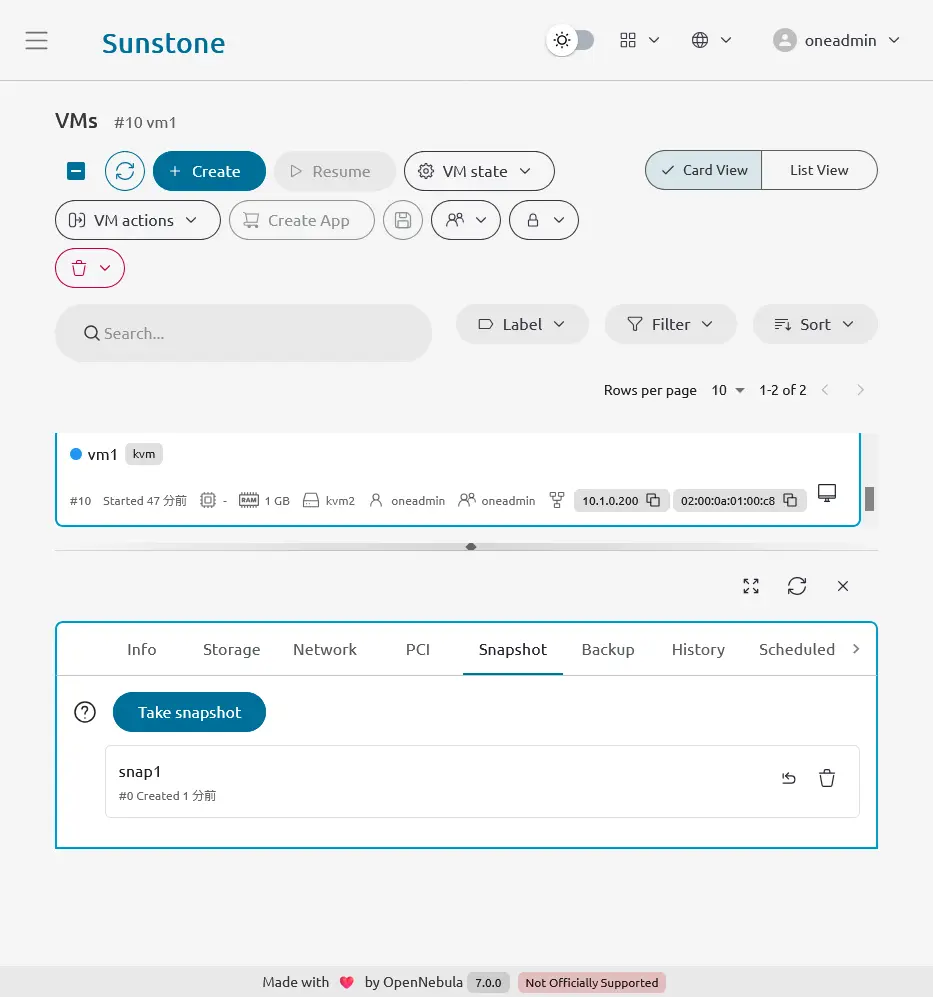Refresh the VMs list
The height and width of the screenshot is (997, 933).
(x=125, y=171)
